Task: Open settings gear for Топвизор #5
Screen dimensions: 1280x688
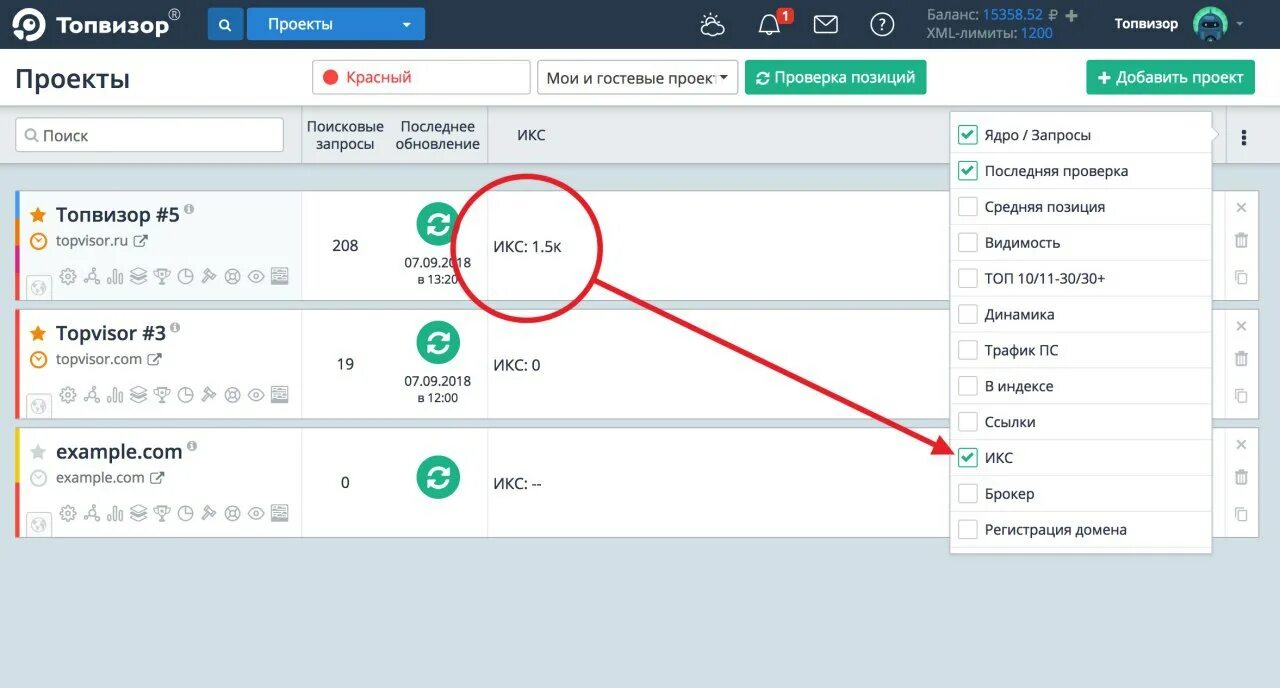Action: [68, 277]
